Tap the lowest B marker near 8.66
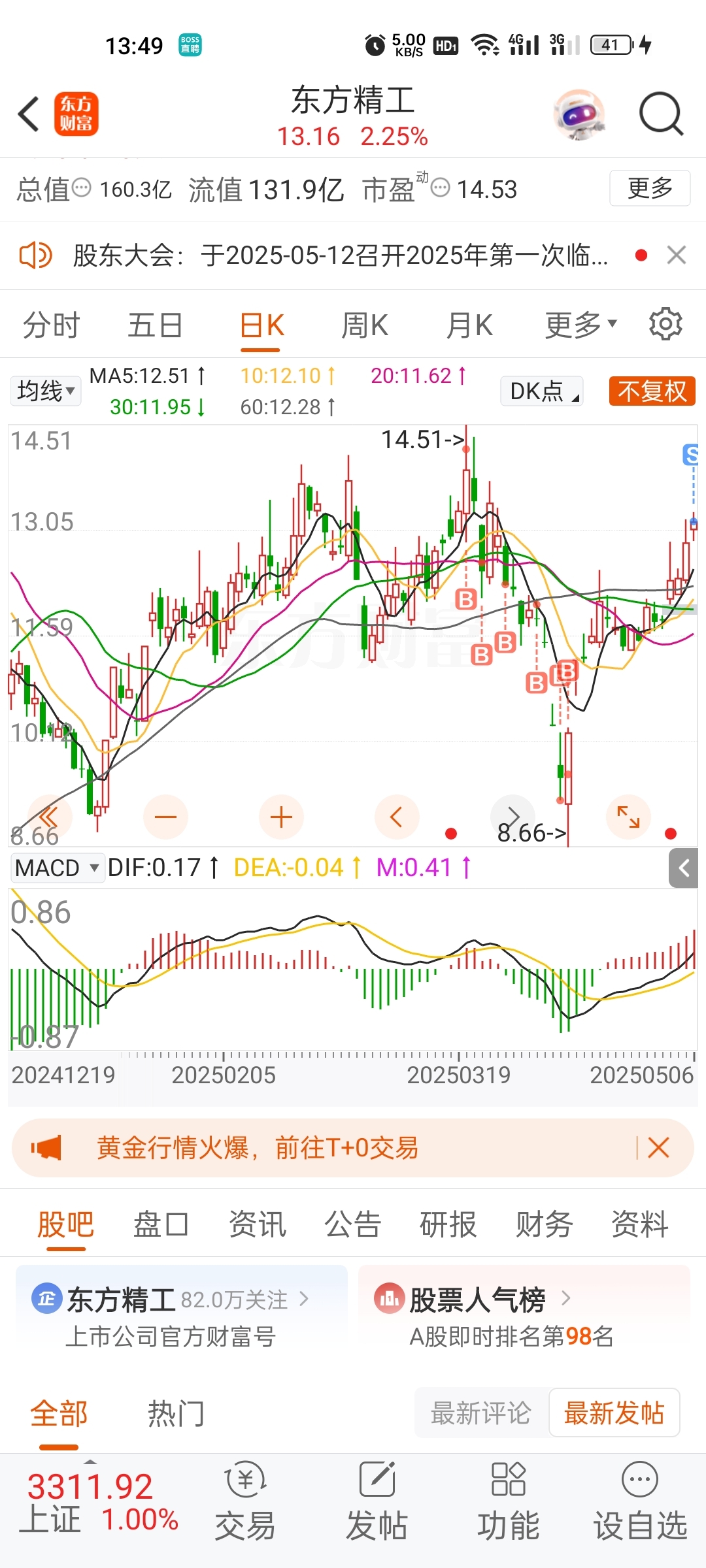 (536, 683)
